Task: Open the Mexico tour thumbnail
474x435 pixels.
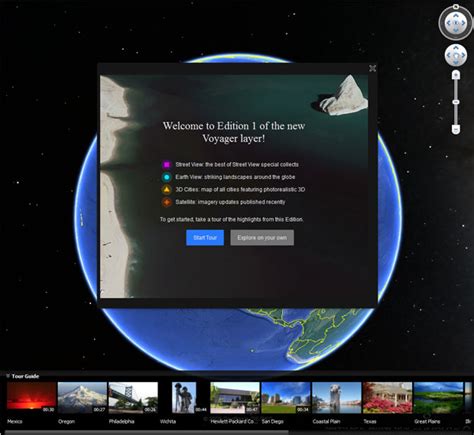Action: pos(31,398)
